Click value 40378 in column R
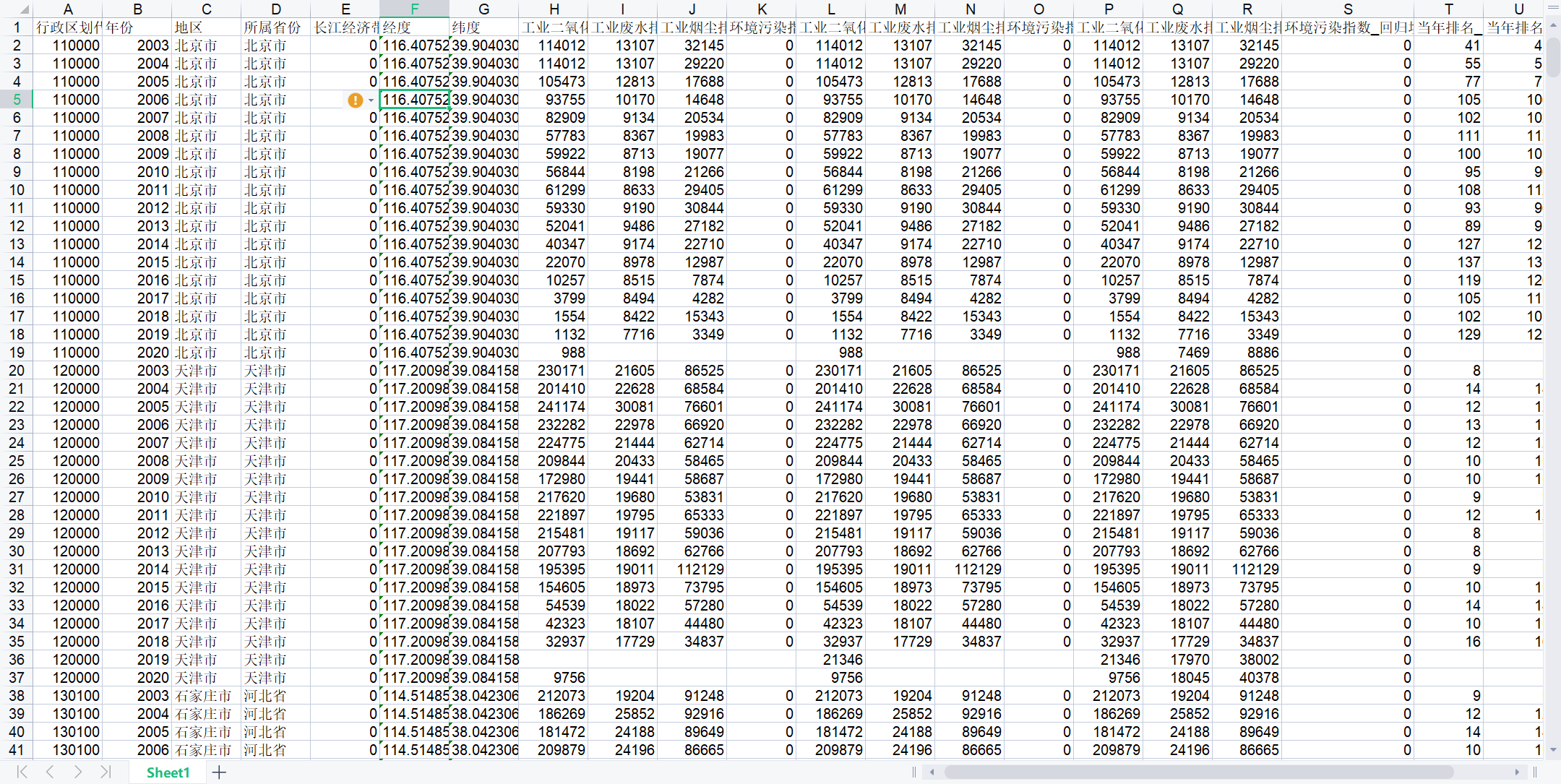1561x784 pixels. click(x=1247, y=678)
